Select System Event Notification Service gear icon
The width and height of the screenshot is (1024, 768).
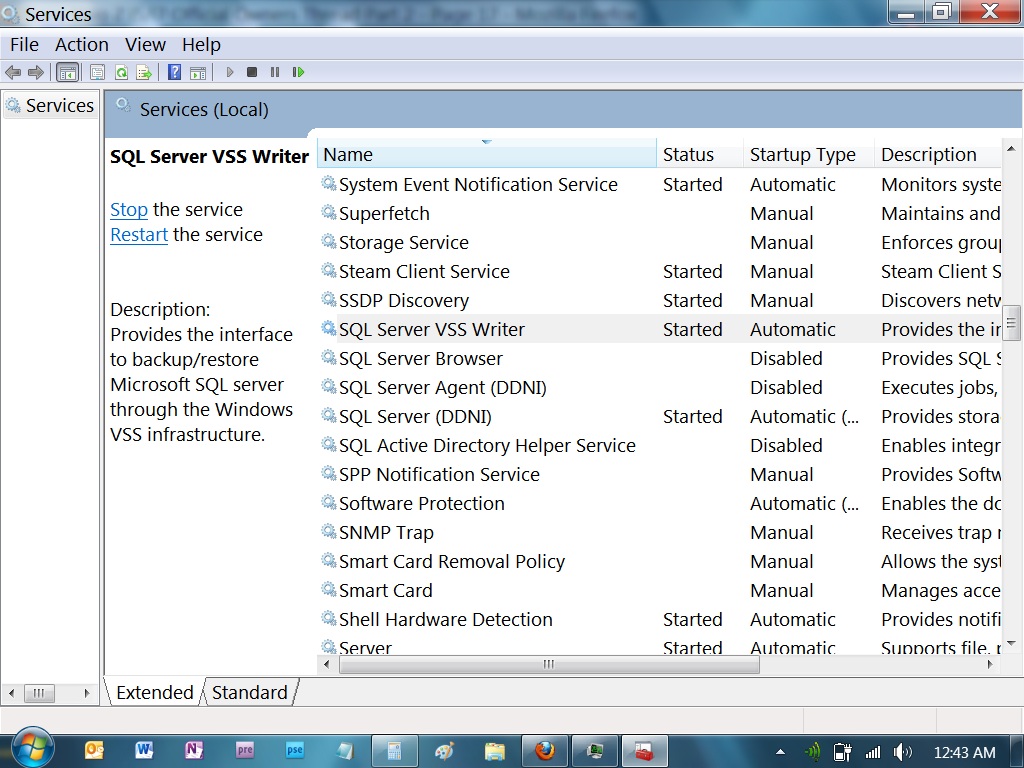(x=328, y=184)
